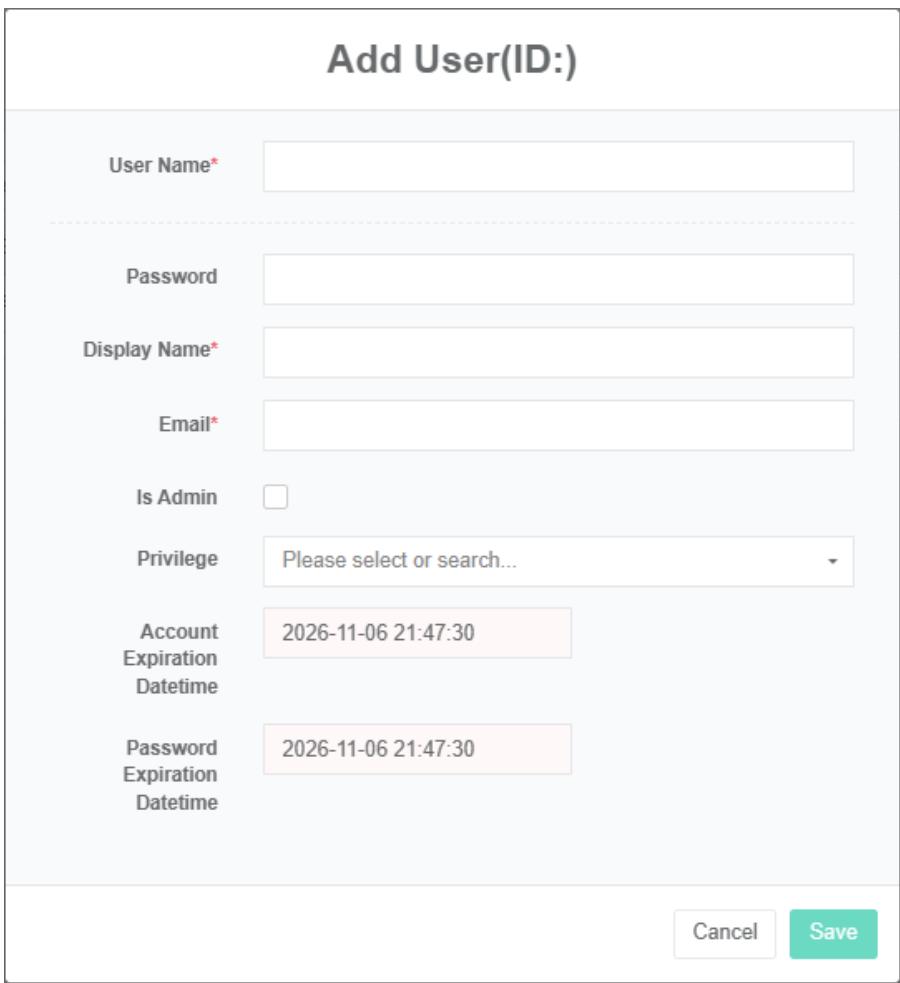Image resolution: width=900 pixels, height=983 pixels.
Task: Focus the Password text box
Action: (558, 279)
